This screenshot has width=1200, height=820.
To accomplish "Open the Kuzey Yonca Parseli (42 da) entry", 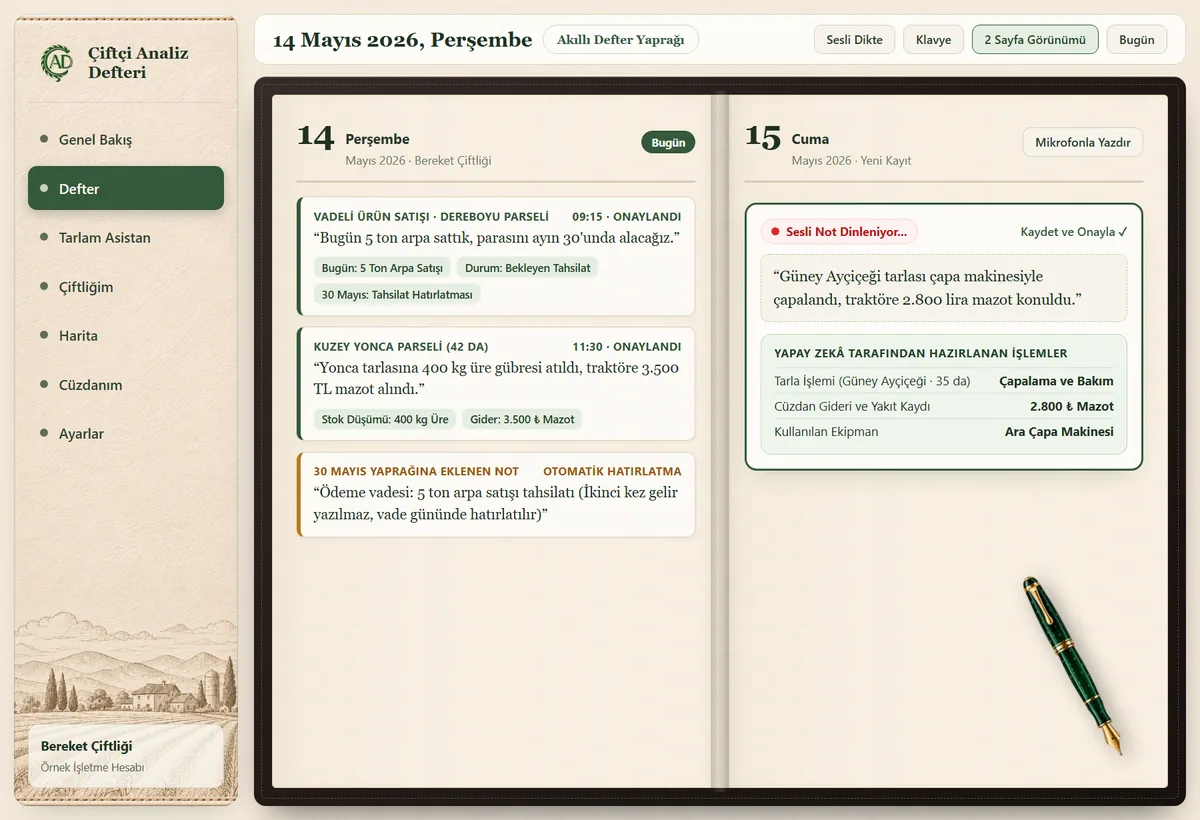I will pyautogui.click(x=496, y=384).
